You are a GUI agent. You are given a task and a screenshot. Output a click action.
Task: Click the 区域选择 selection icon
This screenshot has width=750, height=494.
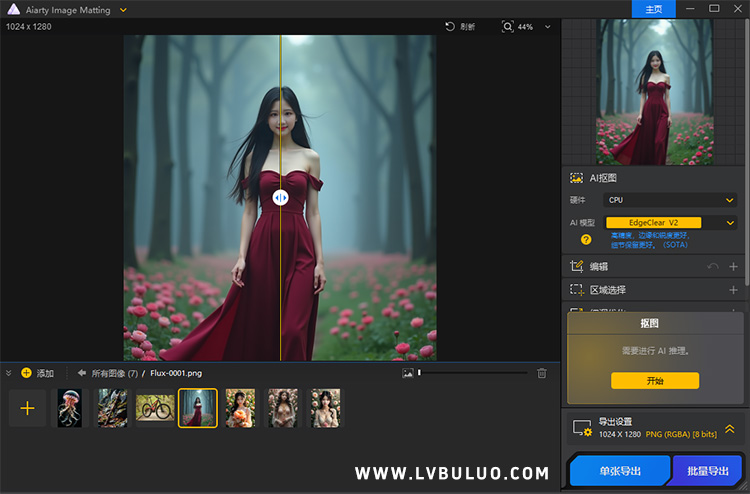[576, 289]
